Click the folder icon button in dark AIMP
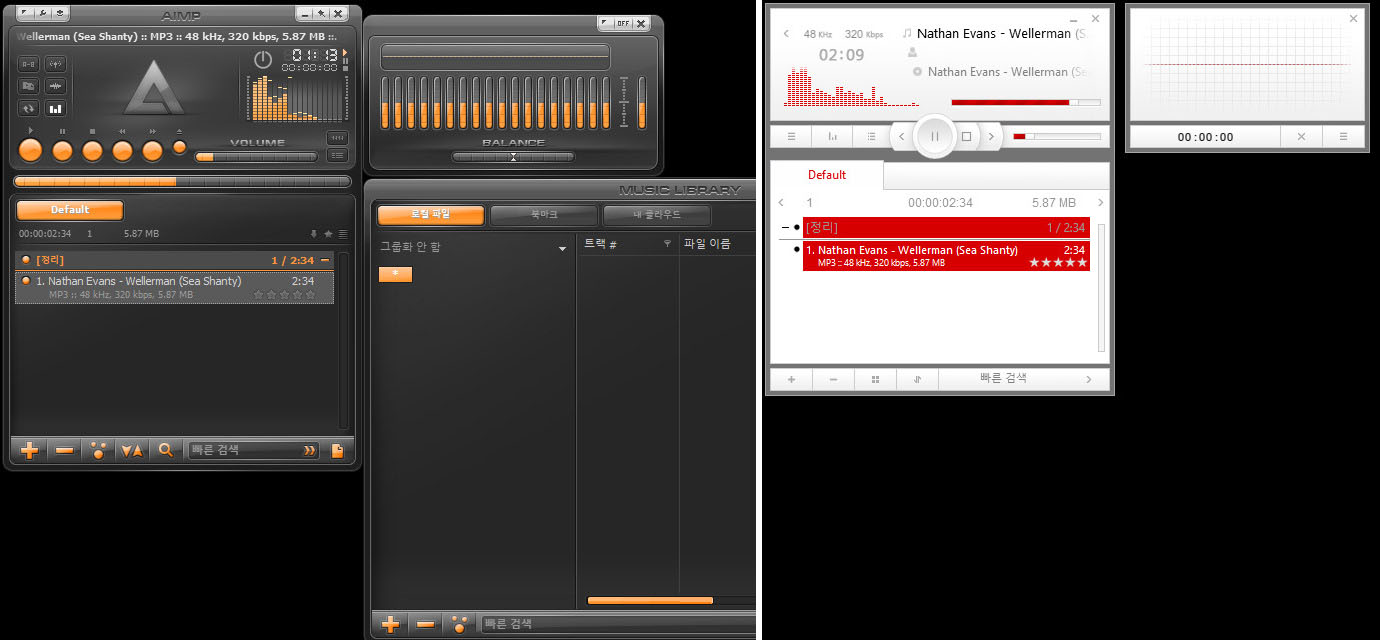This screenshot has height=640, width=1380. 28,86
